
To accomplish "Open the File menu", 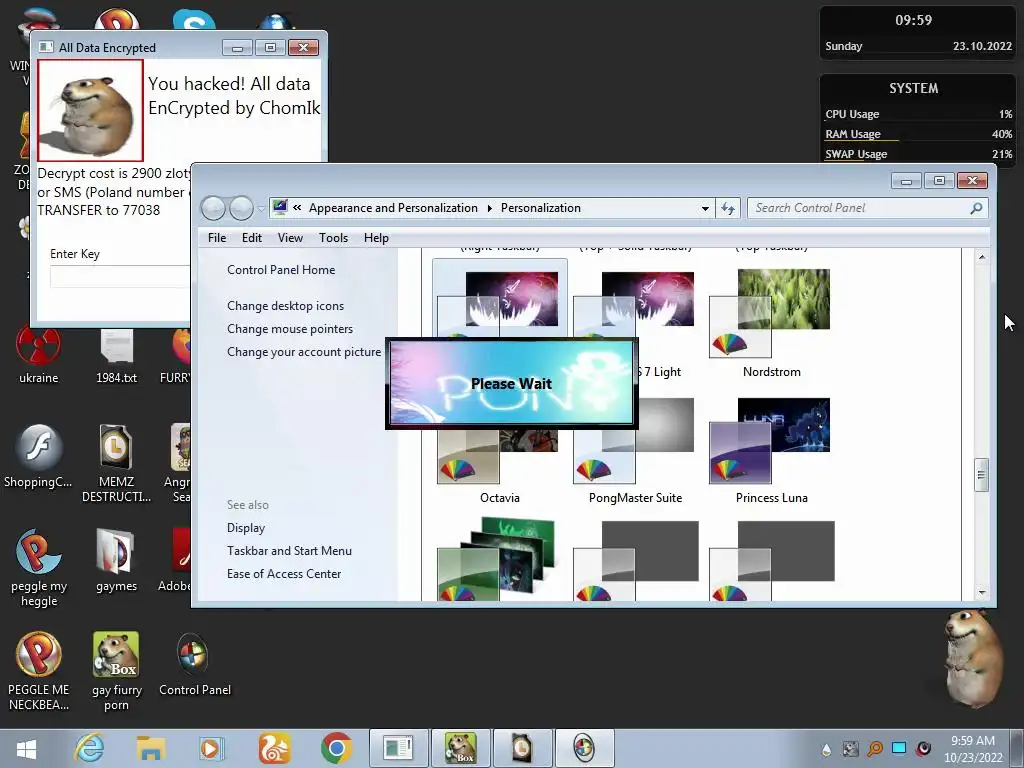I will click(217, 238).
